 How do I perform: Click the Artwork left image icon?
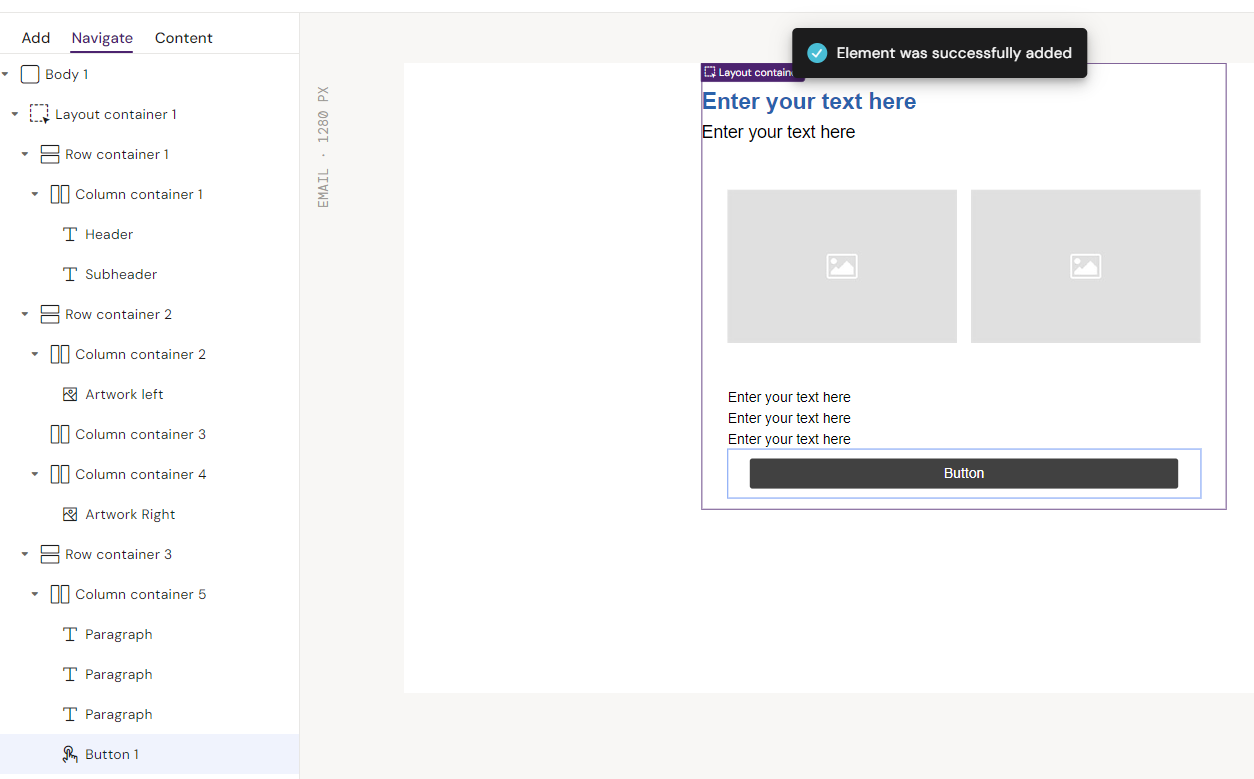tap(70, 394)
